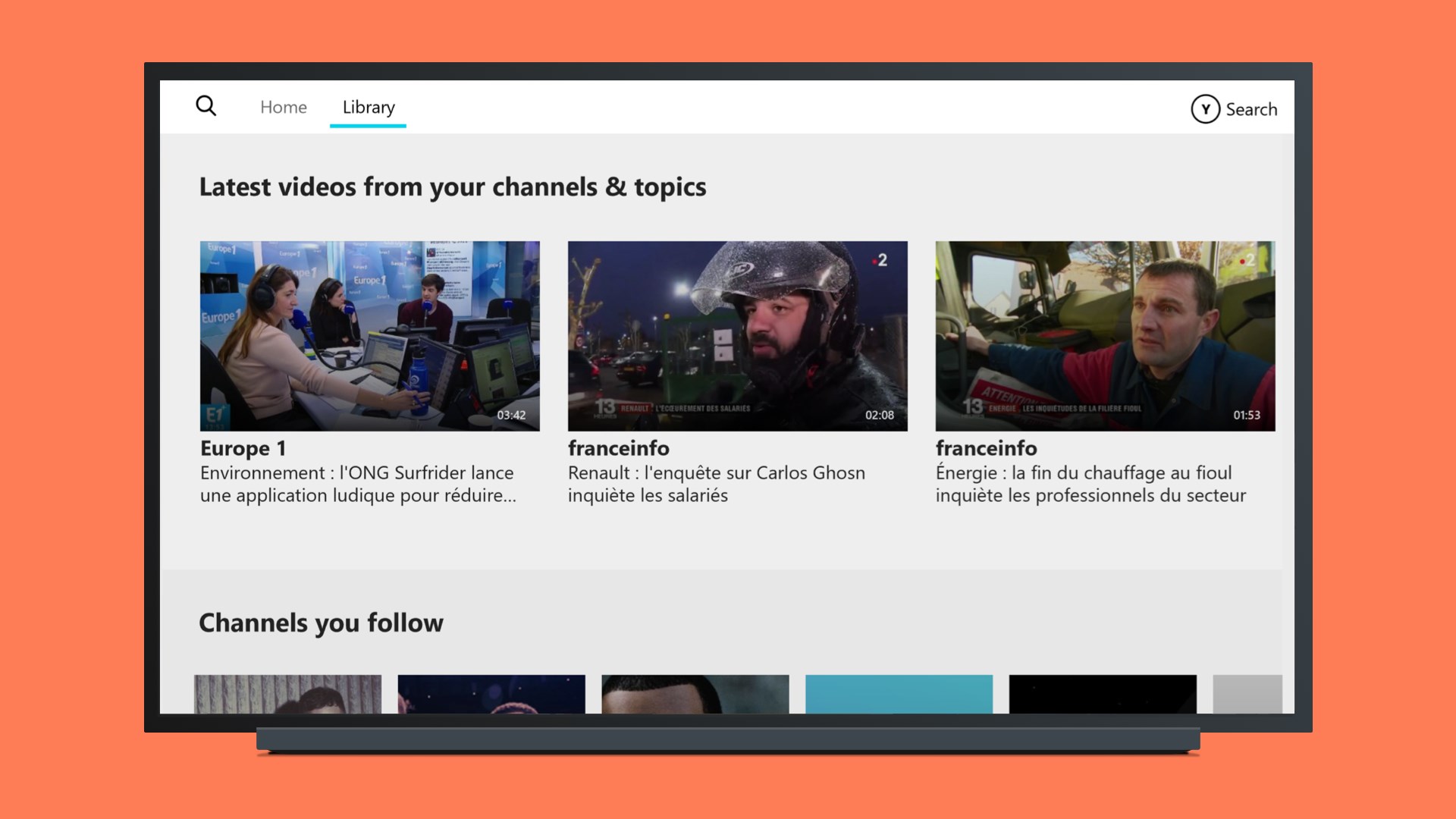The width and height of the screenshot is (1456, 819).
Task: Click franceinfo channel name under Énergie video
Action: click(x=986, y=448)
